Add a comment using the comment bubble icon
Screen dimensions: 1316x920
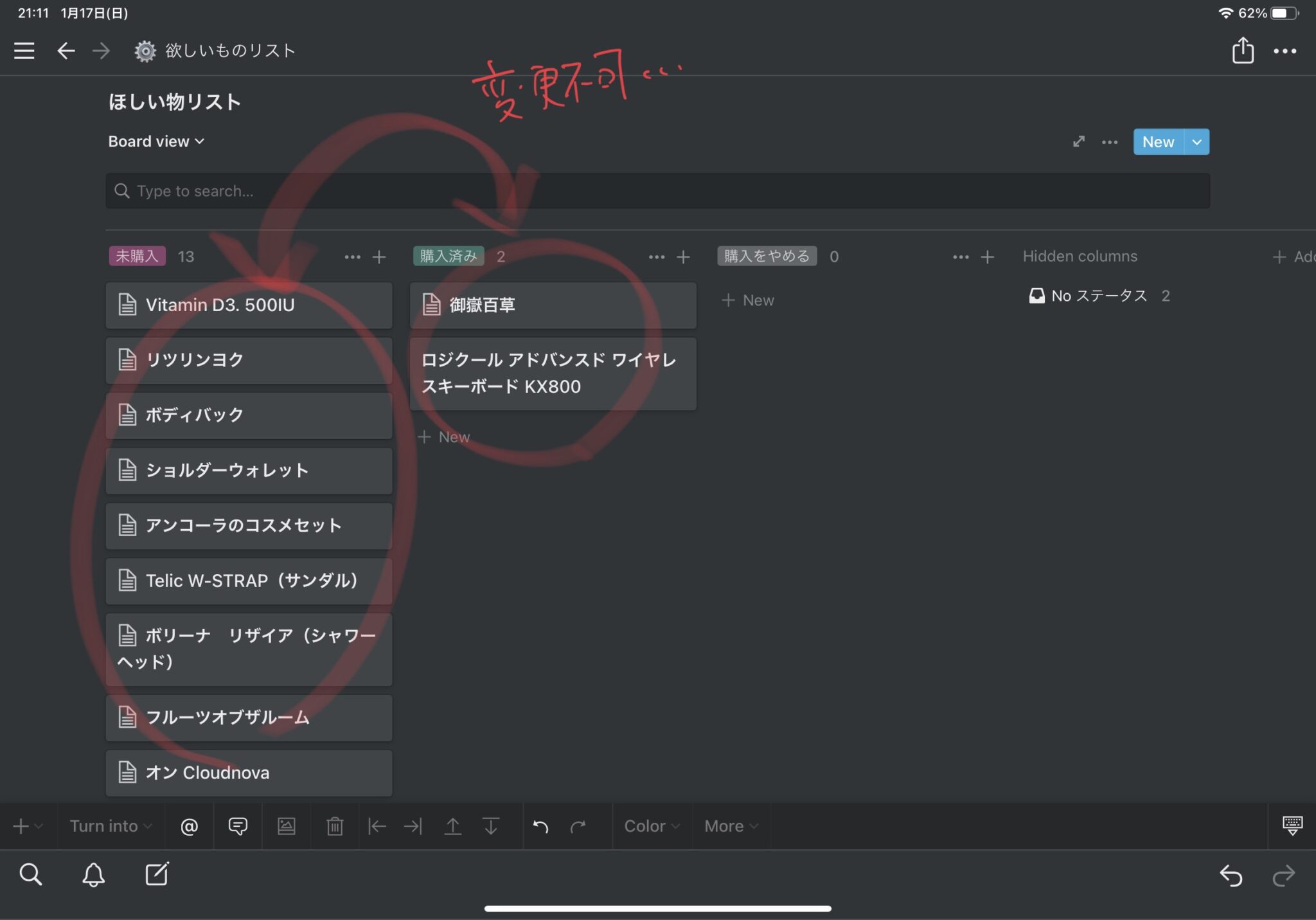click(x=237, y=826)
